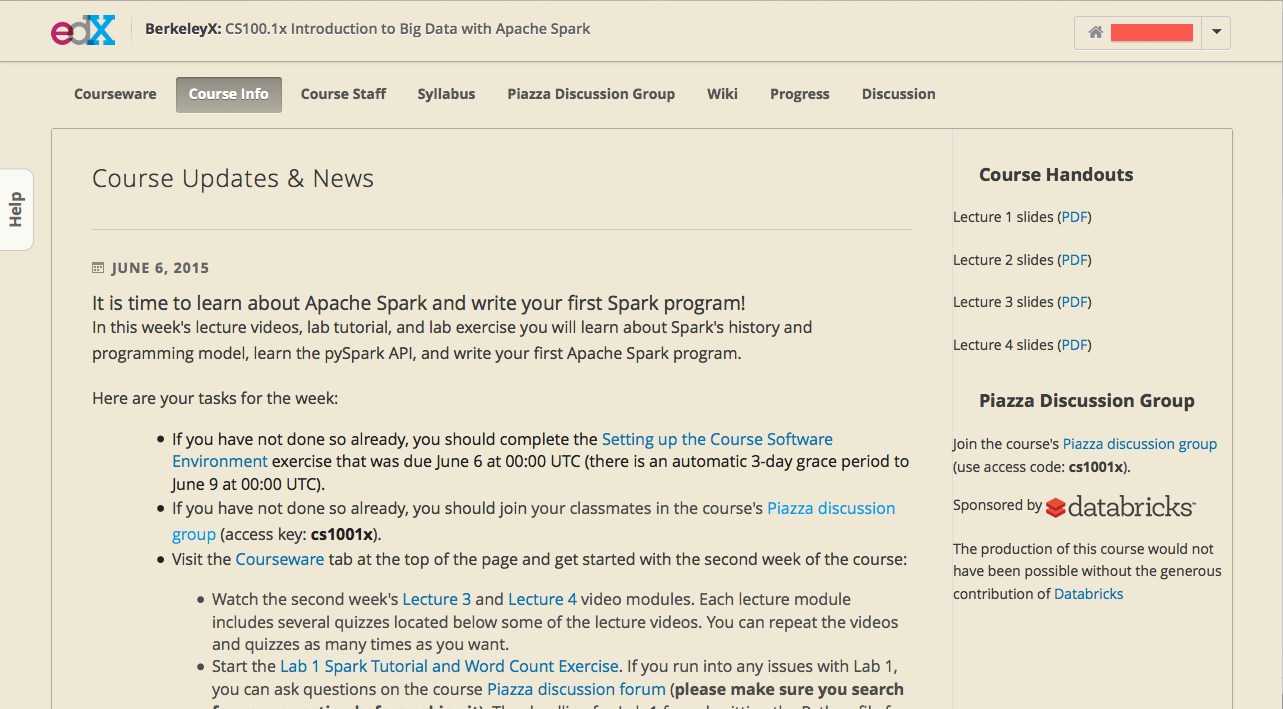Follow the sidebar Piazza discussion group link

[x=1139, y=444]
